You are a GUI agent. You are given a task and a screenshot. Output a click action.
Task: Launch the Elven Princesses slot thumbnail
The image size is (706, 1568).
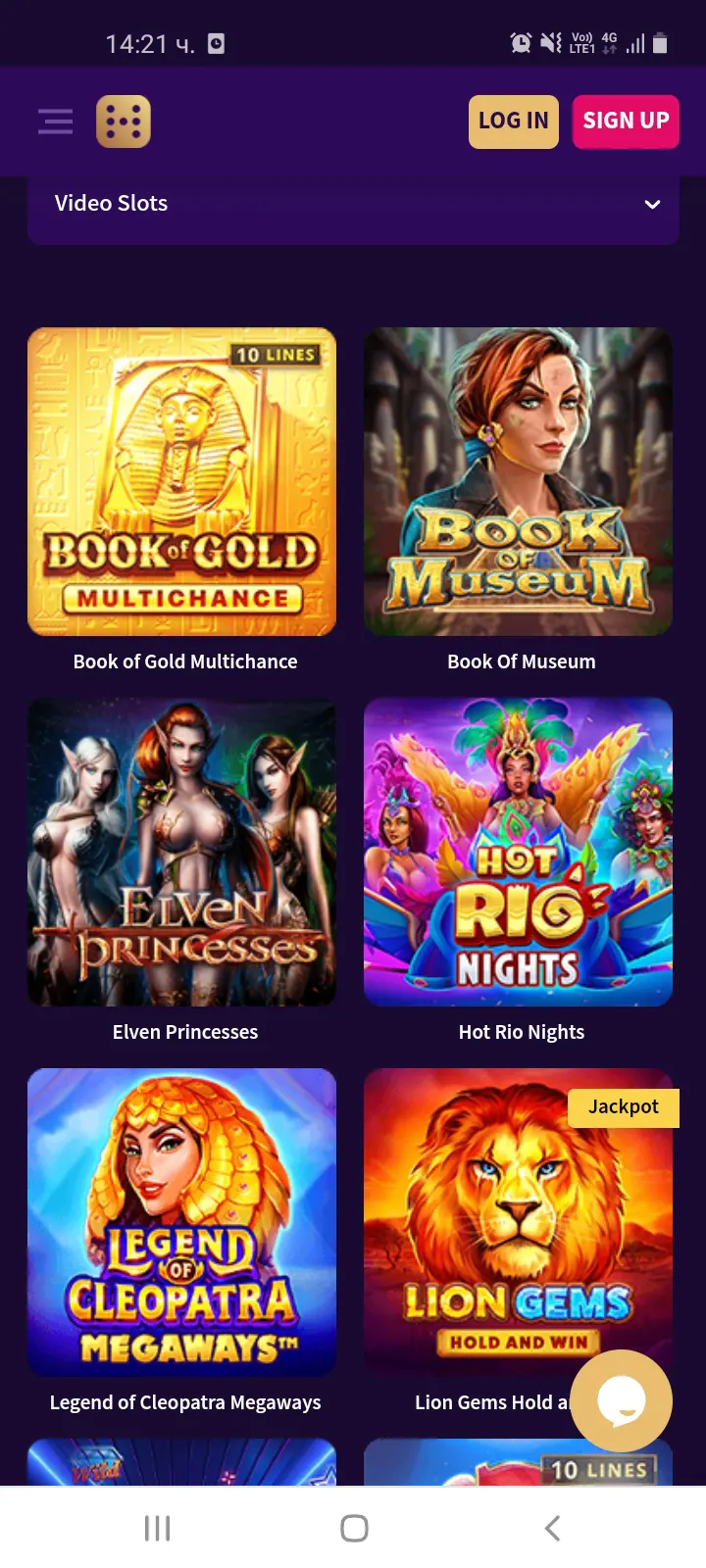click(182, 853)
